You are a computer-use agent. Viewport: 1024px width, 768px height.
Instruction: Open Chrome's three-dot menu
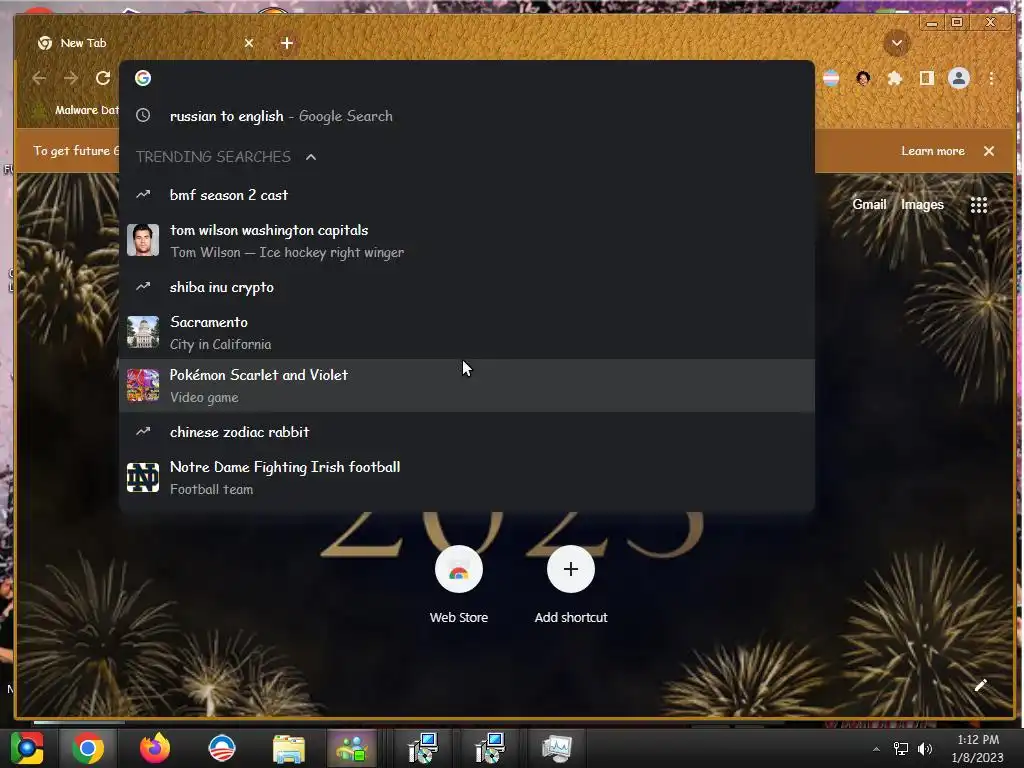point(991,78)
